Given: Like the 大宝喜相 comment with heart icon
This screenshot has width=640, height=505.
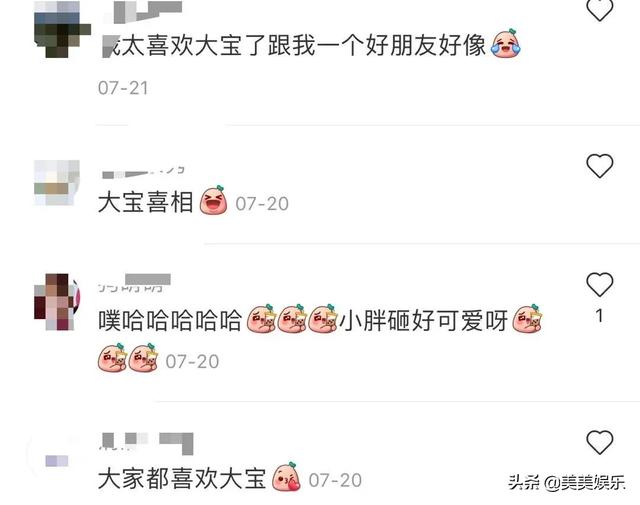Looking at the screenshot, I should coord(600,165).
